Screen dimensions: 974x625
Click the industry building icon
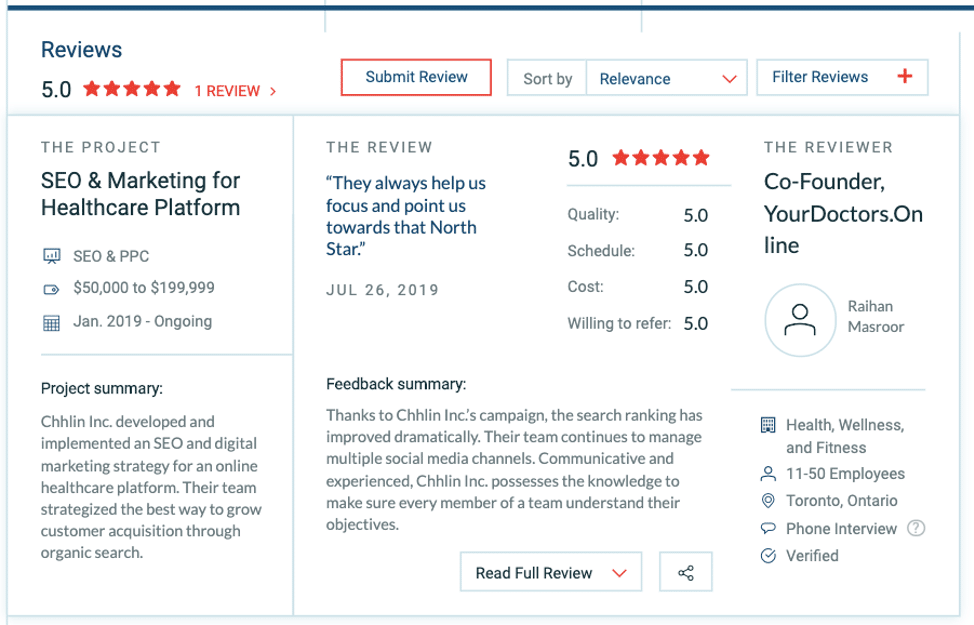coord(768,425)
